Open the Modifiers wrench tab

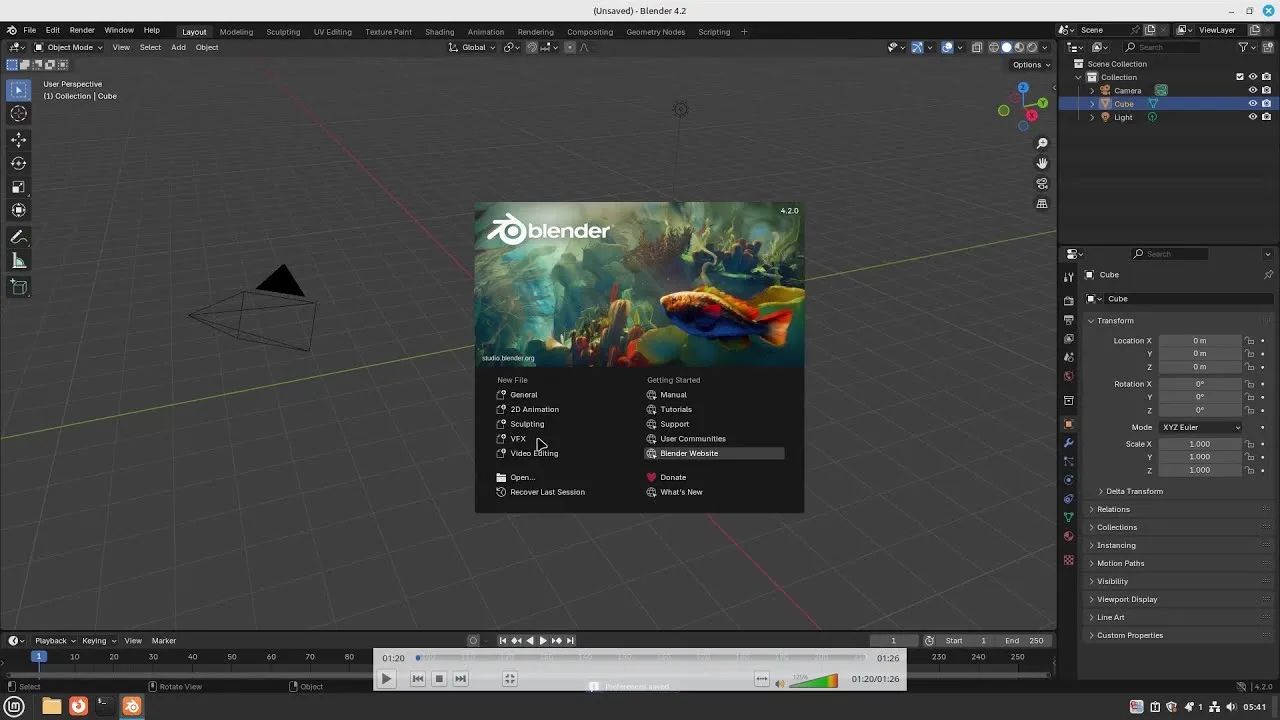coord(1068,443)
